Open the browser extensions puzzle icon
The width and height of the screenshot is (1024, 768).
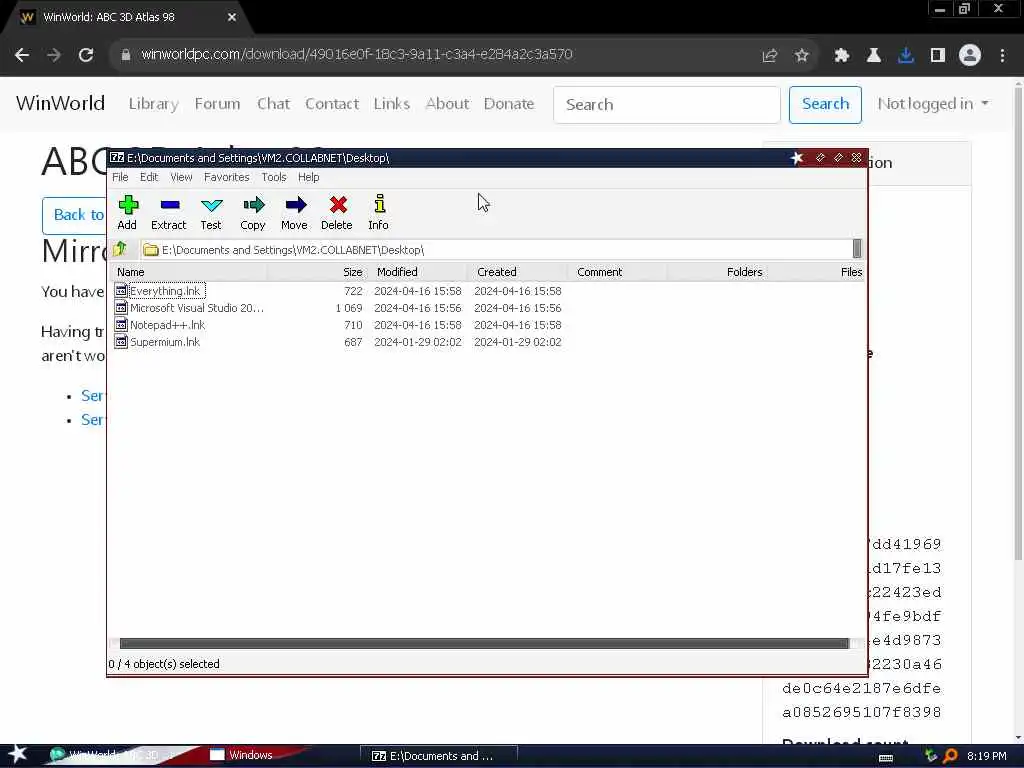[841, 56]
